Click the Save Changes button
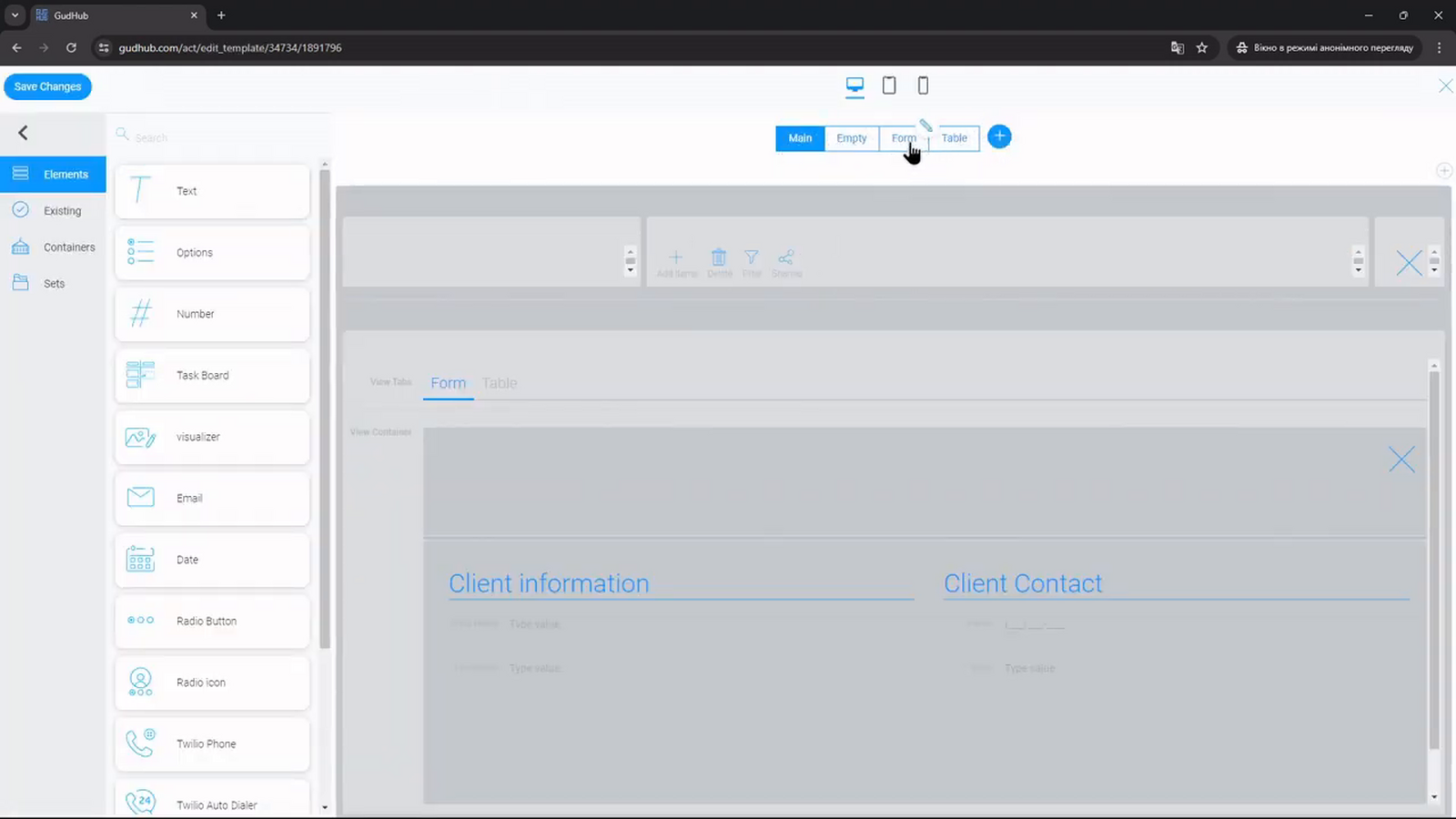This screenshot has width=1456, height=819. point(47,86)
